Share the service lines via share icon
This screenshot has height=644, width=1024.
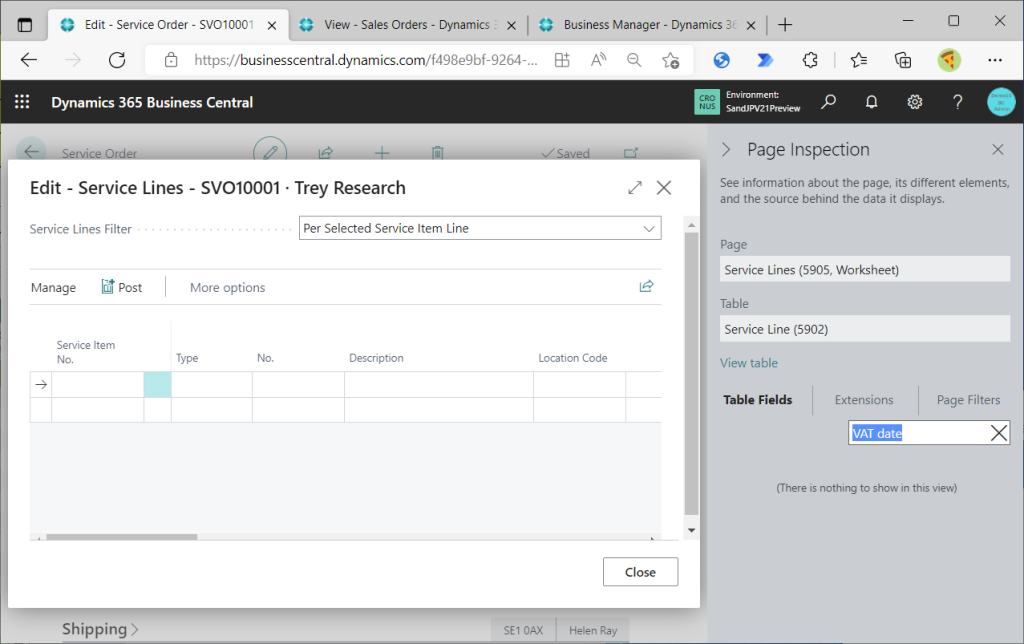pyautogui.click(x=647, y=286)
